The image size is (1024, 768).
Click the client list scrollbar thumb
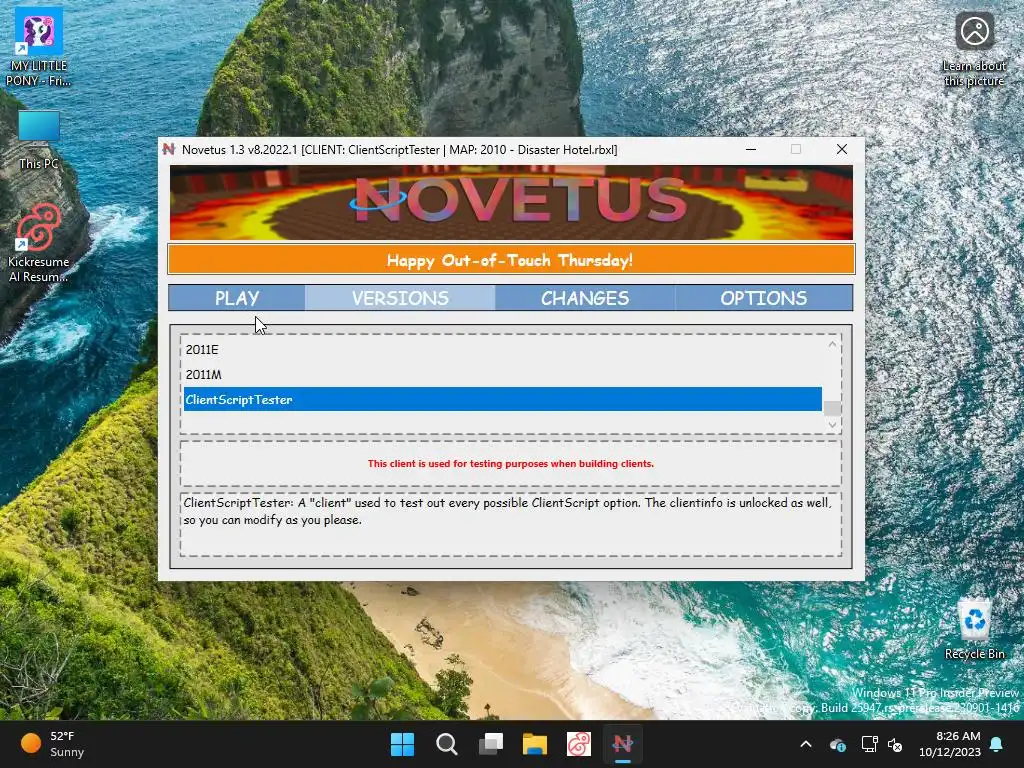click(832, 408)
